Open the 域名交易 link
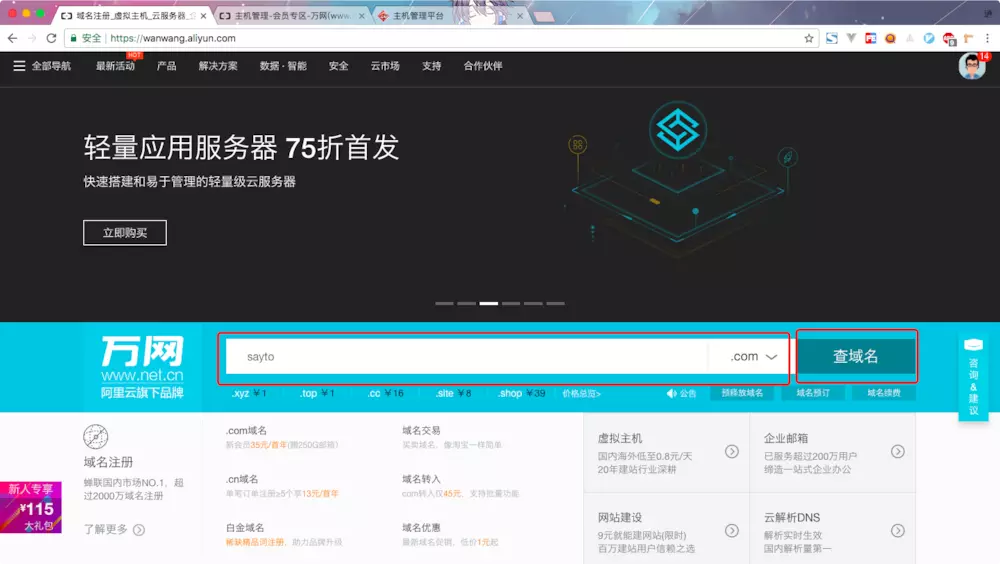 coord(422,431)
